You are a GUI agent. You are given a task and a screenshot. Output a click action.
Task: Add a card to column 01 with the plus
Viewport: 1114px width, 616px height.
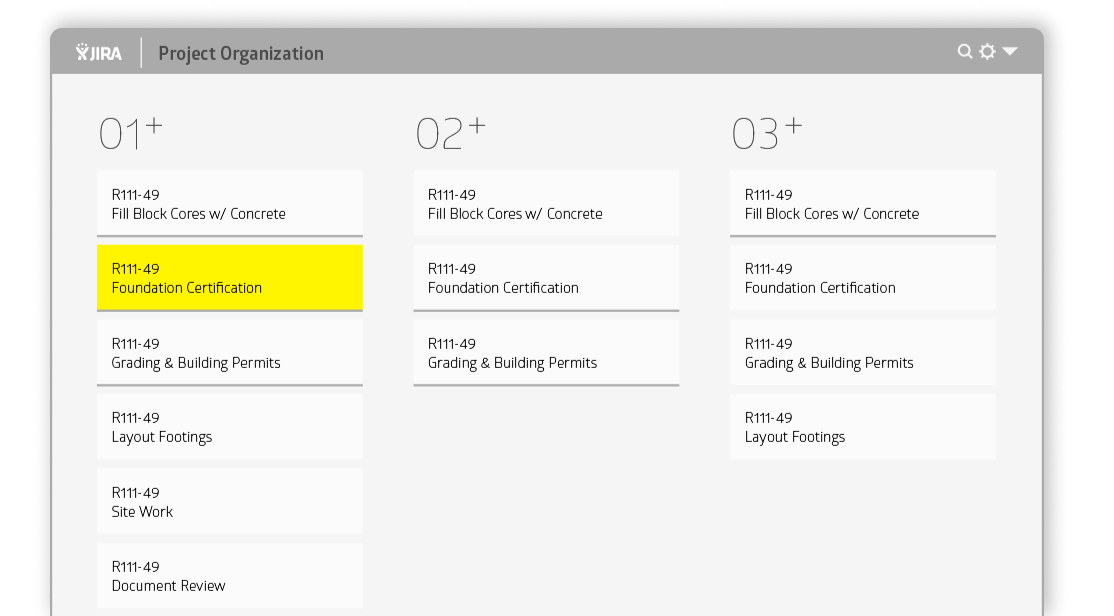pos(154,126)
